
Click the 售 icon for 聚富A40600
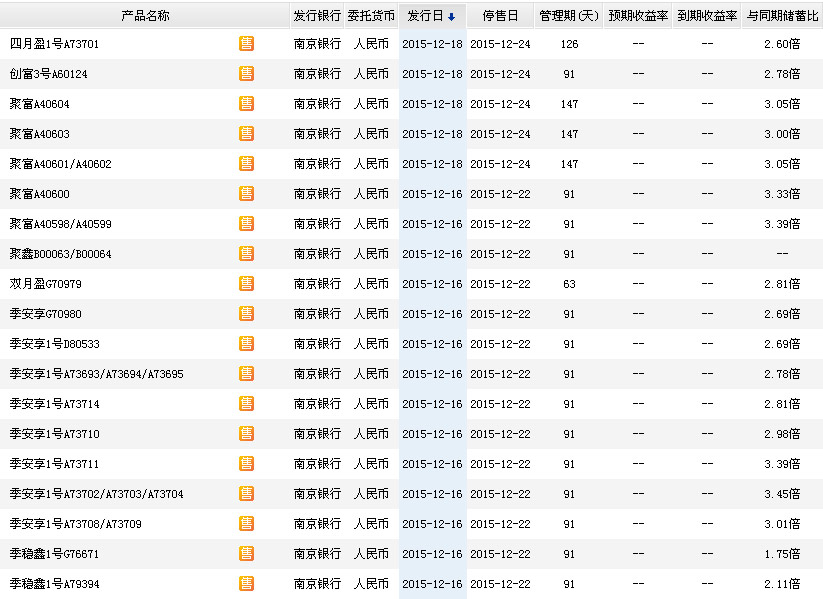(246, 194)
